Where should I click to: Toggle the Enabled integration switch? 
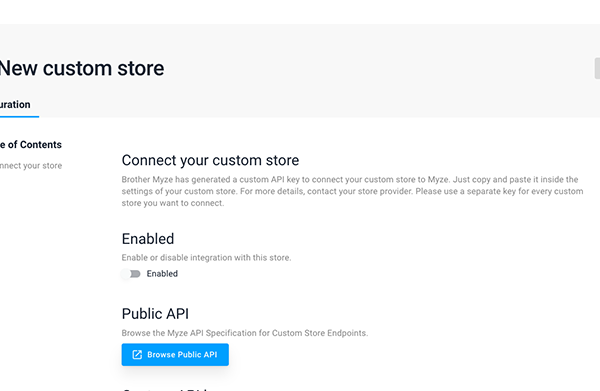point(131,274)
